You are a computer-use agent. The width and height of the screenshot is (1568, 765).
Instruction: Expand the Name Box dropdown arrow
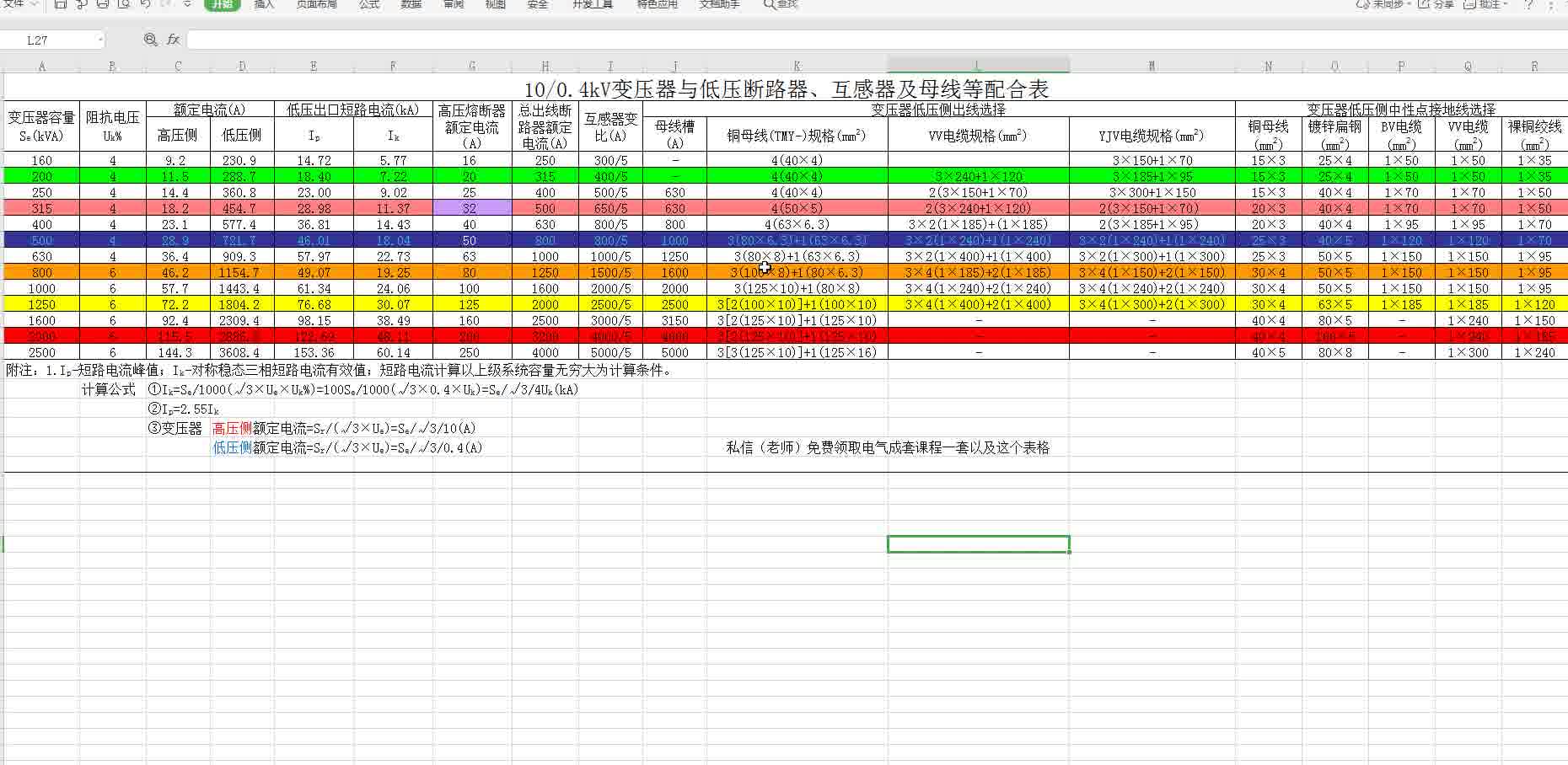(x=100, y=40)
